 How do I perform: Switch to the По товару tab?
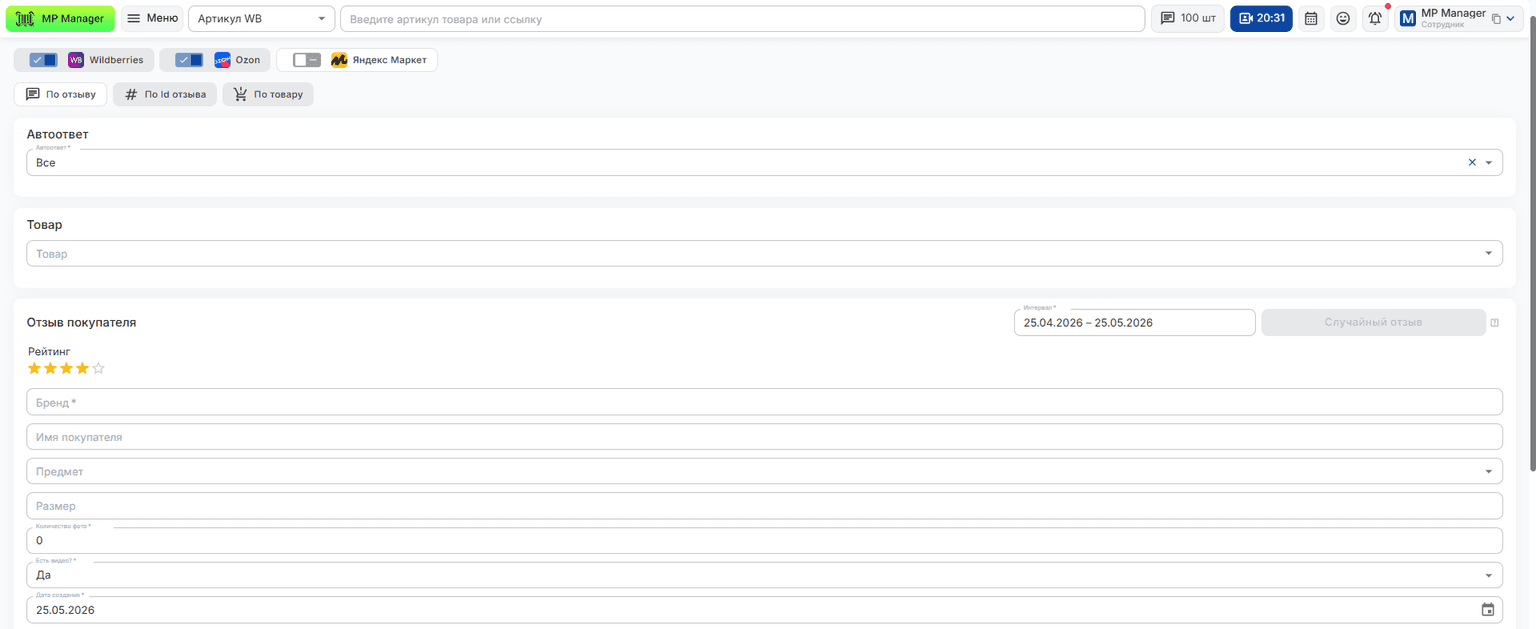(x=269, y=94)
